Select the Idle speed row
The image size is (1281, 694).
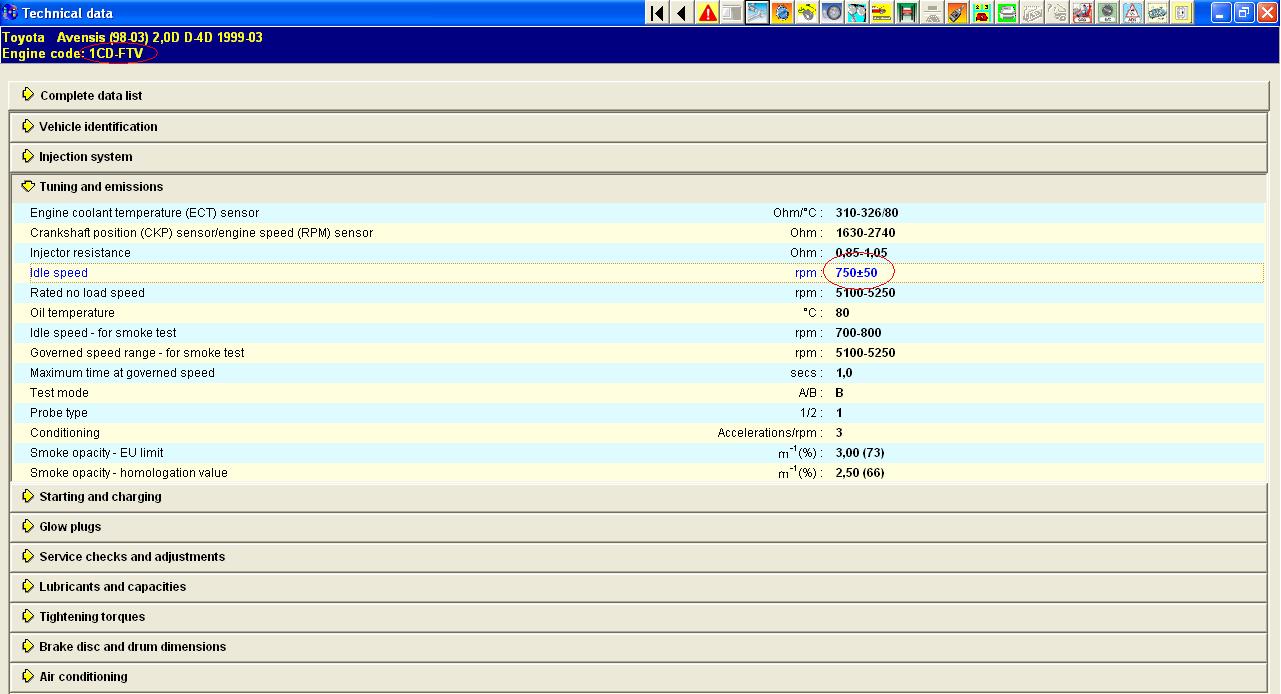point(59,273)
